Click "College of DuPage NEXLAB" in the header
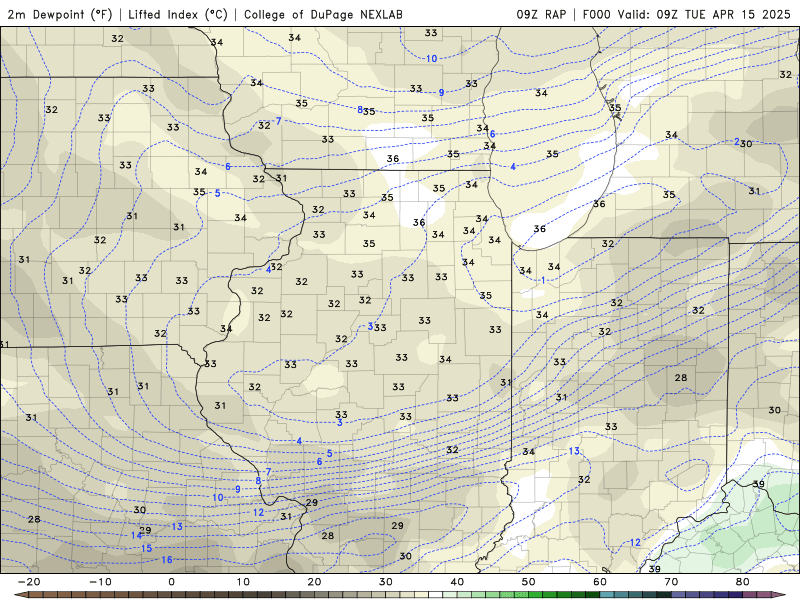 tap(323, 14)
